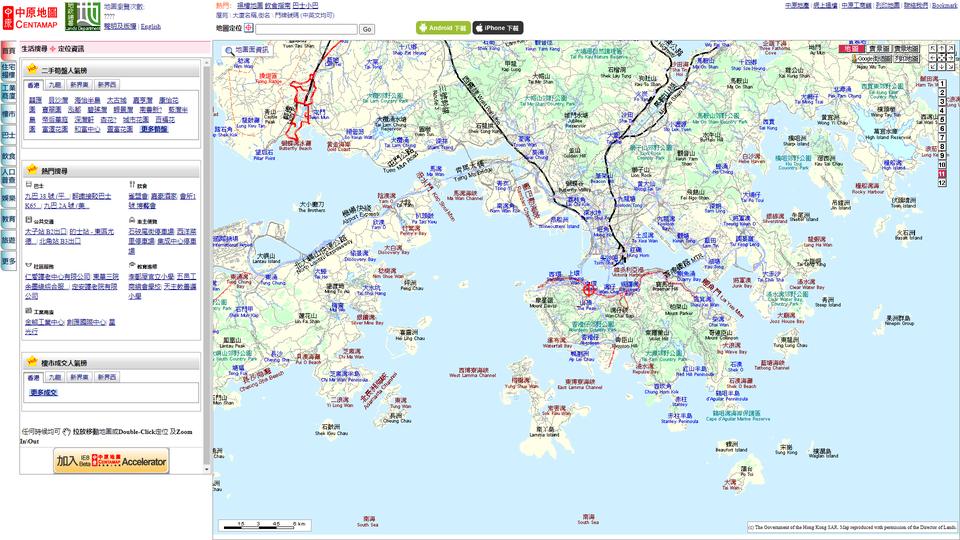960x540 pixels.
Task: Open the 更多 more sidebar tab
Action: coord(8,261)
